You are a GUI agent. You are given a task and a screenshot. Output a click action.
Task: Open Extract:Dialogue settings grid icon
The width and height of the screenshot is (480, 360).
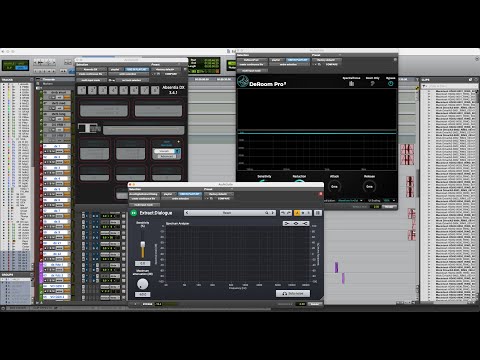pos(318,213)
